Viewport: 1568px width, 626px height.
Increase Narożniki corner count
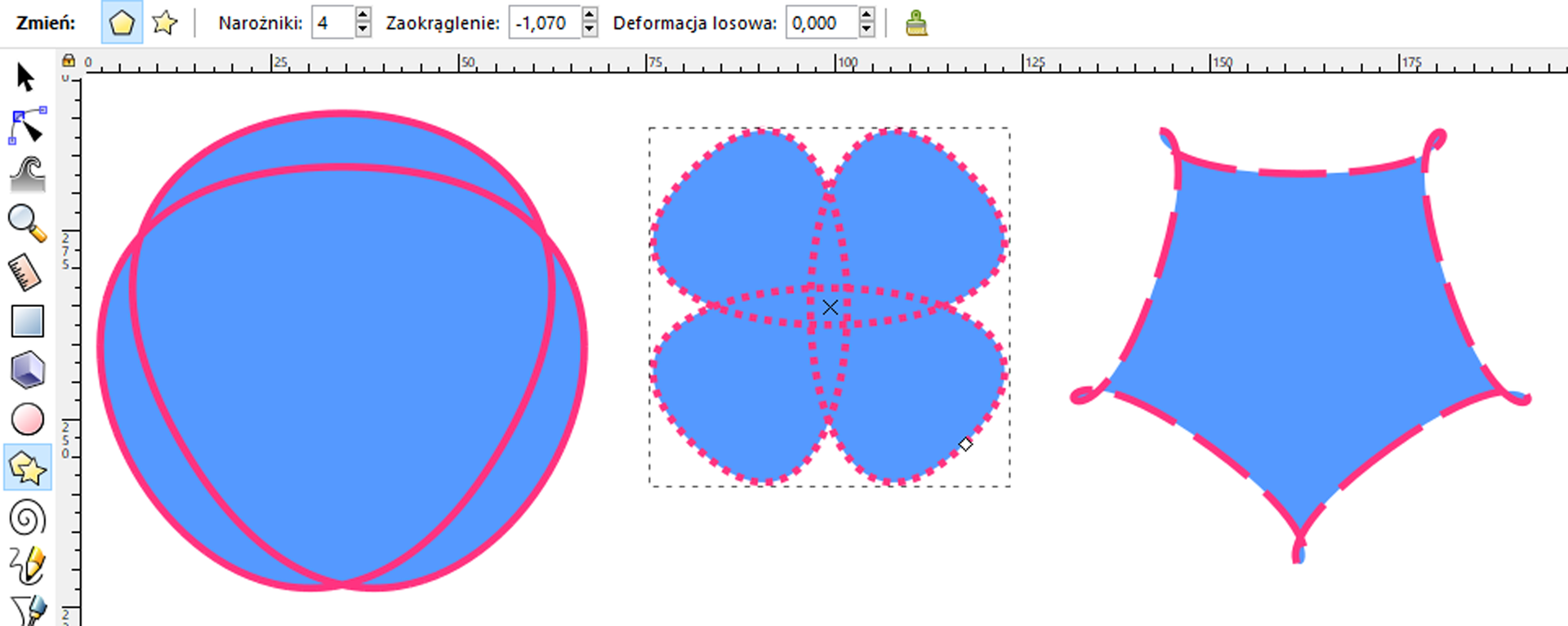(363, 15)
